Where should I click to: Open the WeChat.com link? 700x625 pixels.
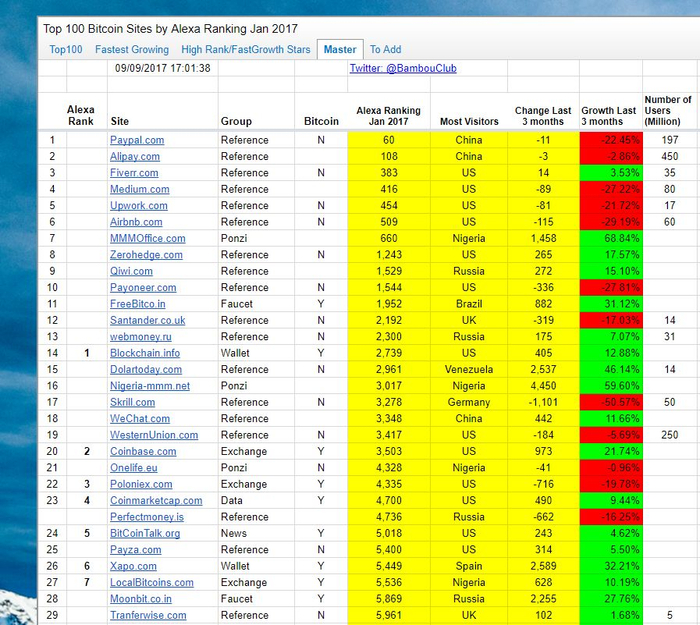pyautogui.click(x=140, y=419)
